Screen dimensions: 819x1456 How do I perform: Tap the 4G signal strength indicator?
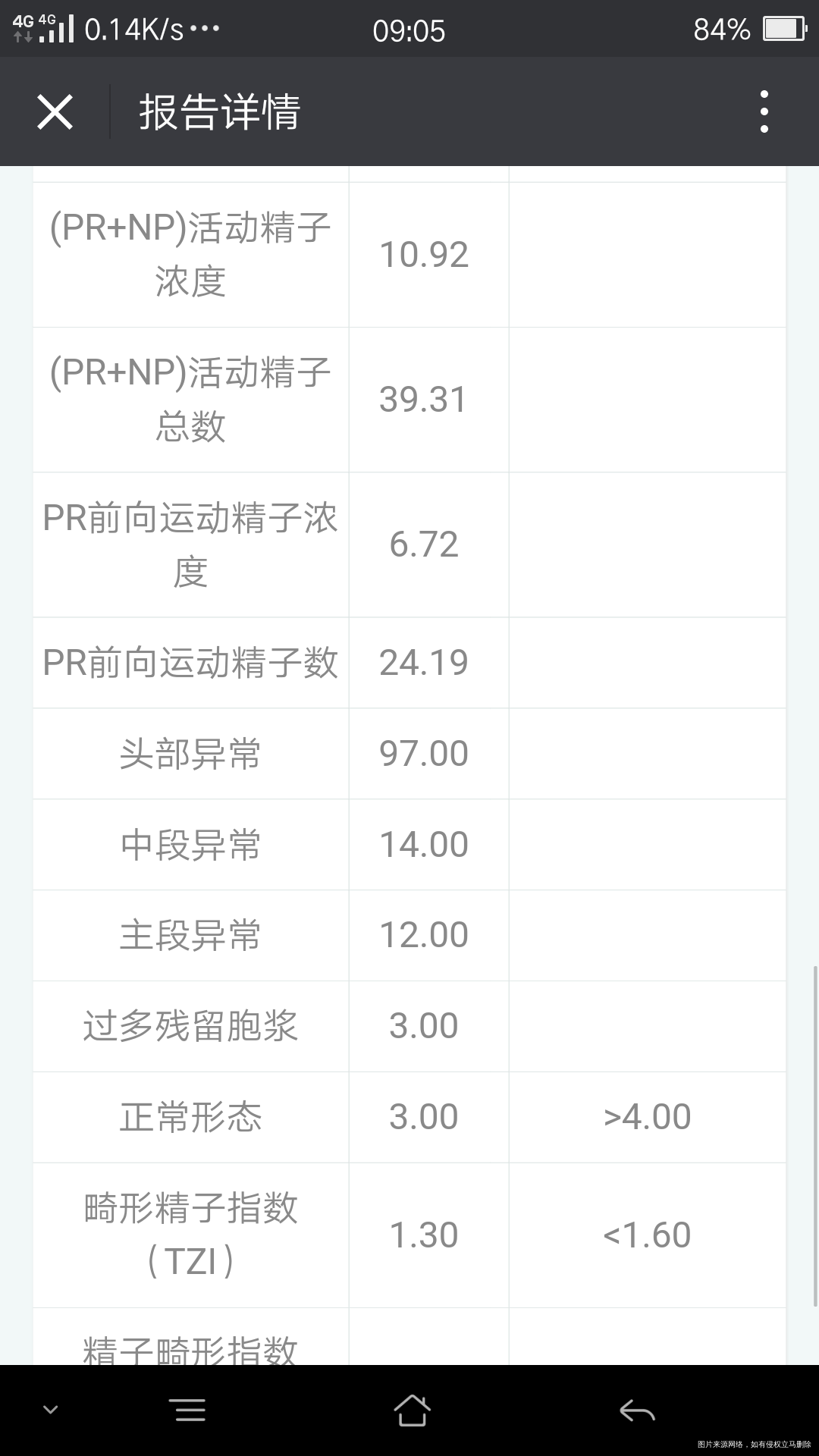click(44, 29)
